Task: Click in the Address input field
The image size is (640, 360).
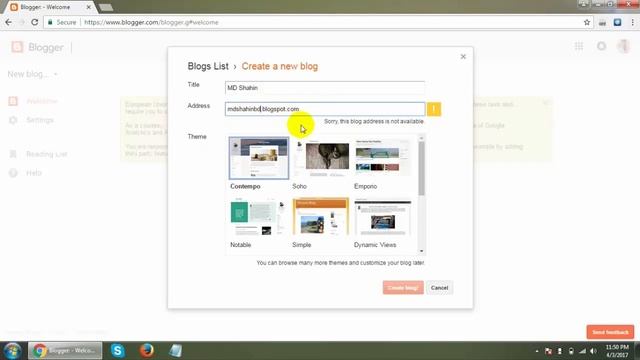Action: tap(324, 109)
